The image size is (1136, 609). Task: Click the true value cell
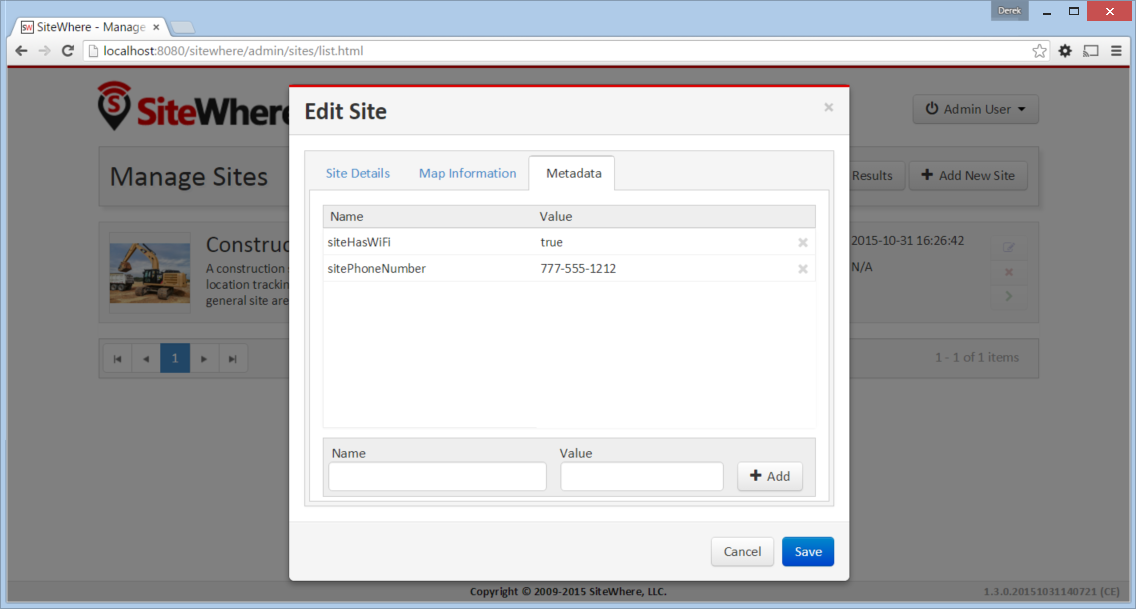click(551, 242)
